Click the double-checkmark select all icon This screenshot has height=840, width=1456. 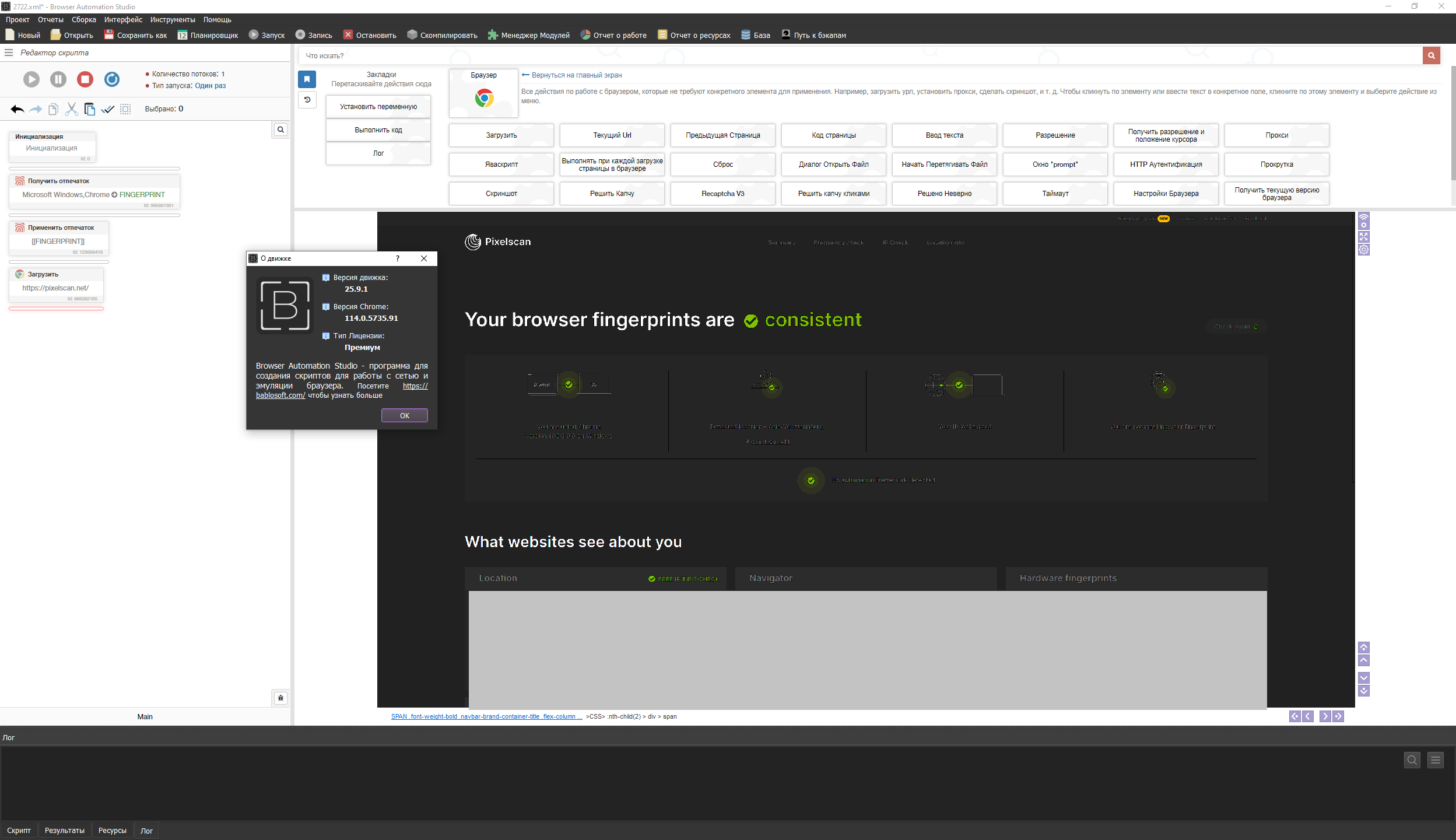point(107,109)
